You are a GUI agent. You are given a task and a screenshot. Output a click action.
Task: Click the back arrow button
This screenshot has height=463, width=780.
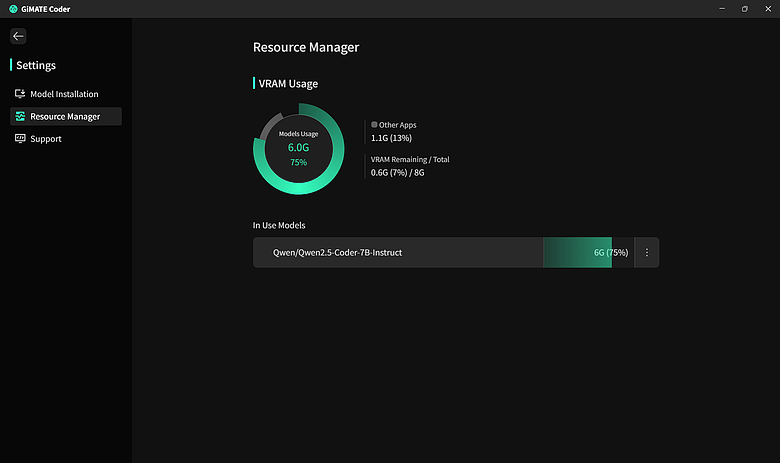18,36
